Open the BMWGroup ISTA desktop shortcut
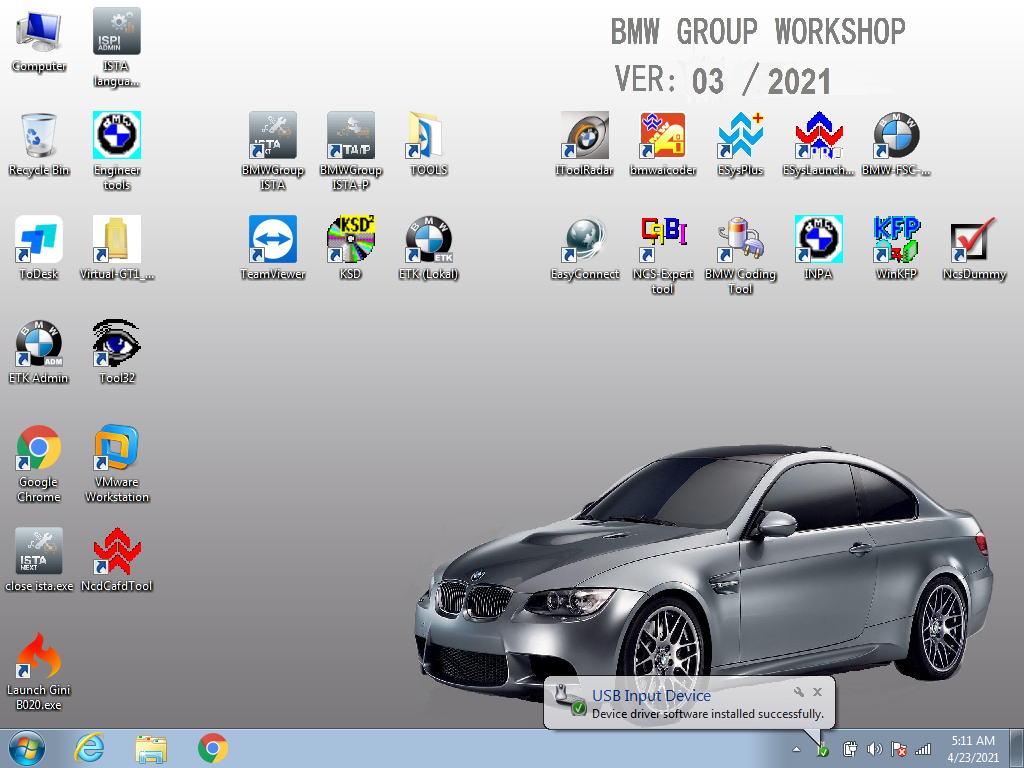This screenshot has height=768, width=1024. coord(273,136)
